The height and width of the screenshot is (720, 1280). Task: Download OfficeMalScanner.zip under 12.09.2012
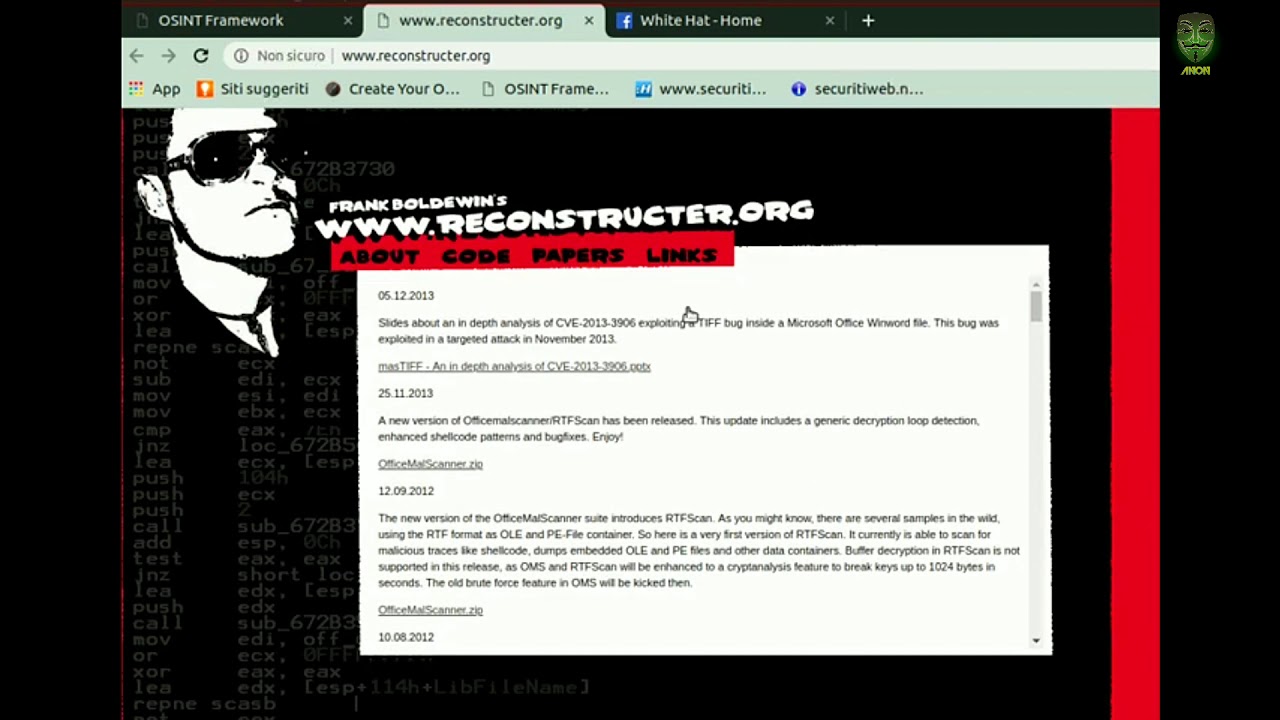coord(430,610)
